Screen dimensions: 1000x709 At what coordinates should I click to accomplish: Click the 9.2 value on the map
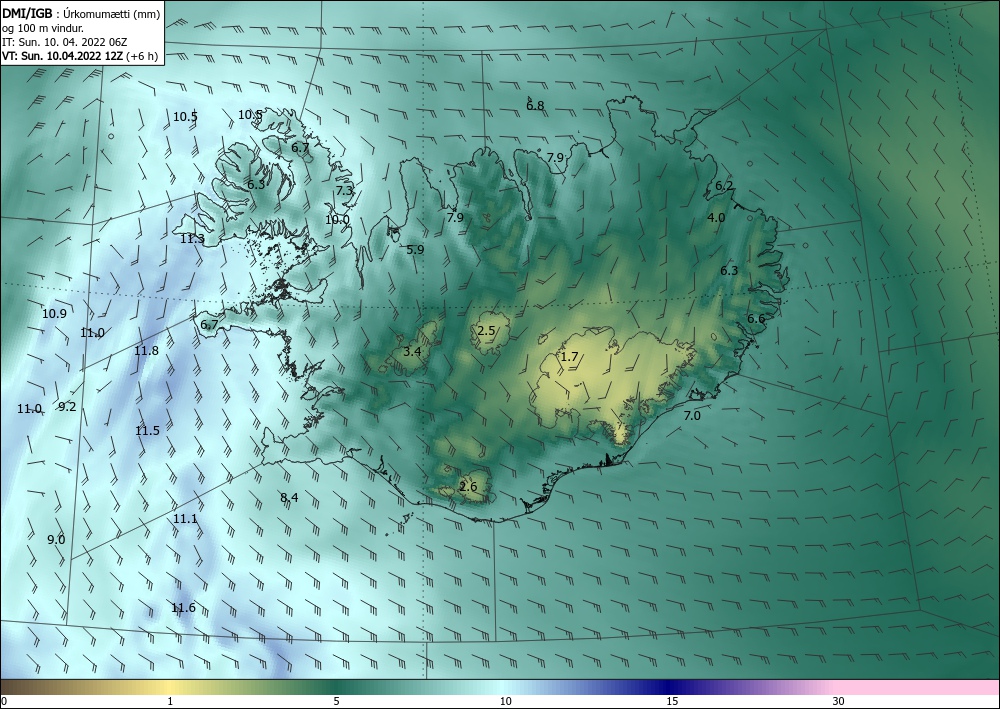(67, 407)
